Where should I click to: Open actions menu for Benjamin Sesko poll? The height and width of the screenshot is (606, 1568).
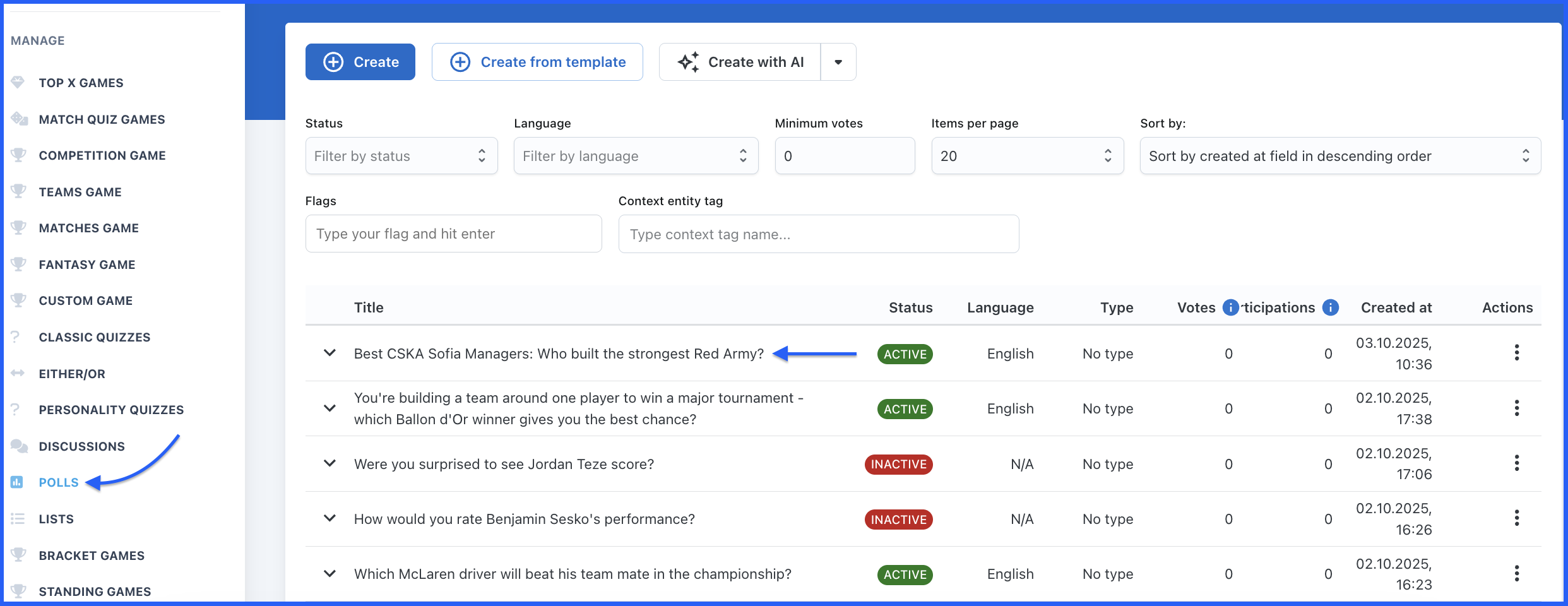[x=1516, y=518]
